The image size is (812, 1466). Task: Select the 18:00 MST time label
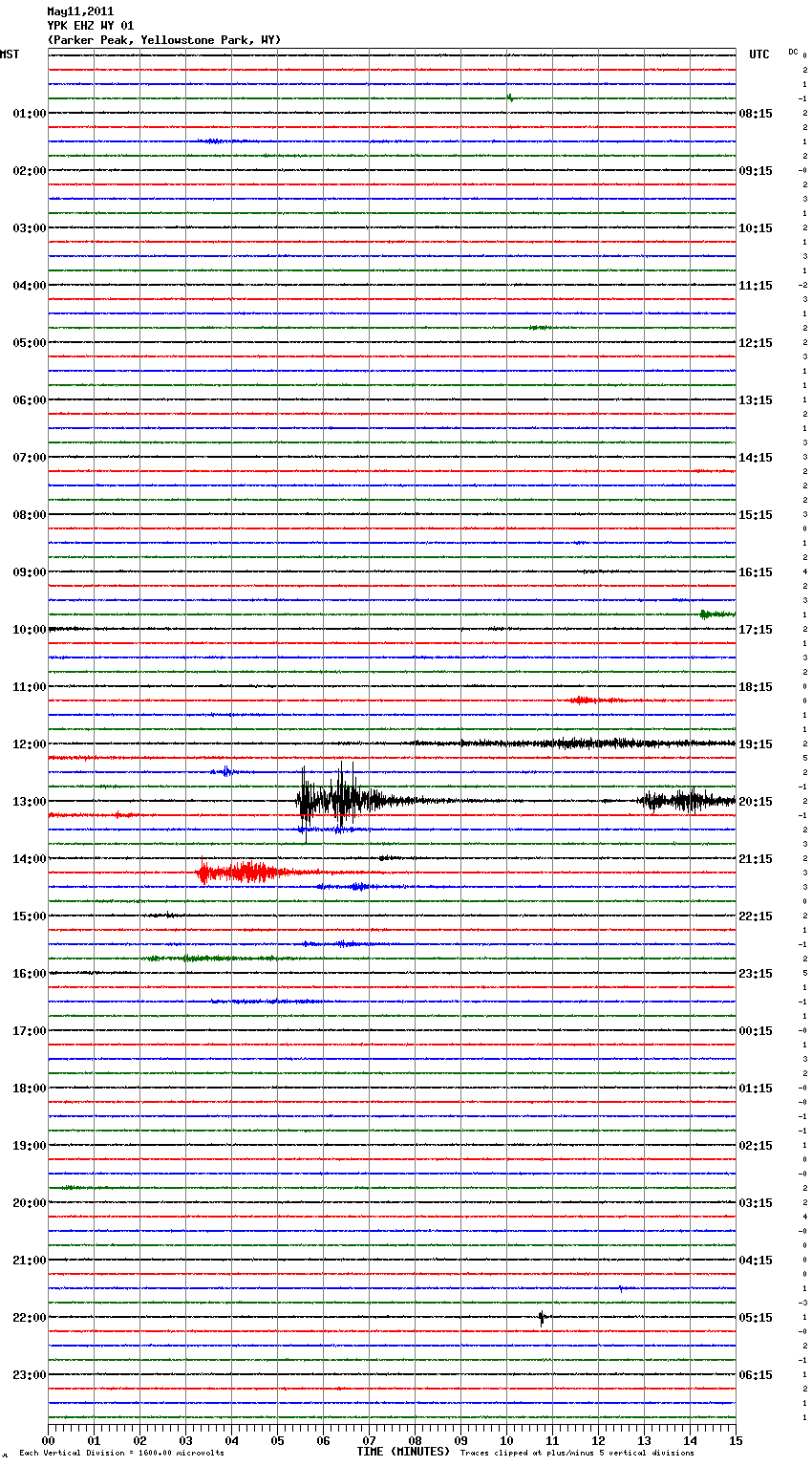click(x=30, y=1089)
